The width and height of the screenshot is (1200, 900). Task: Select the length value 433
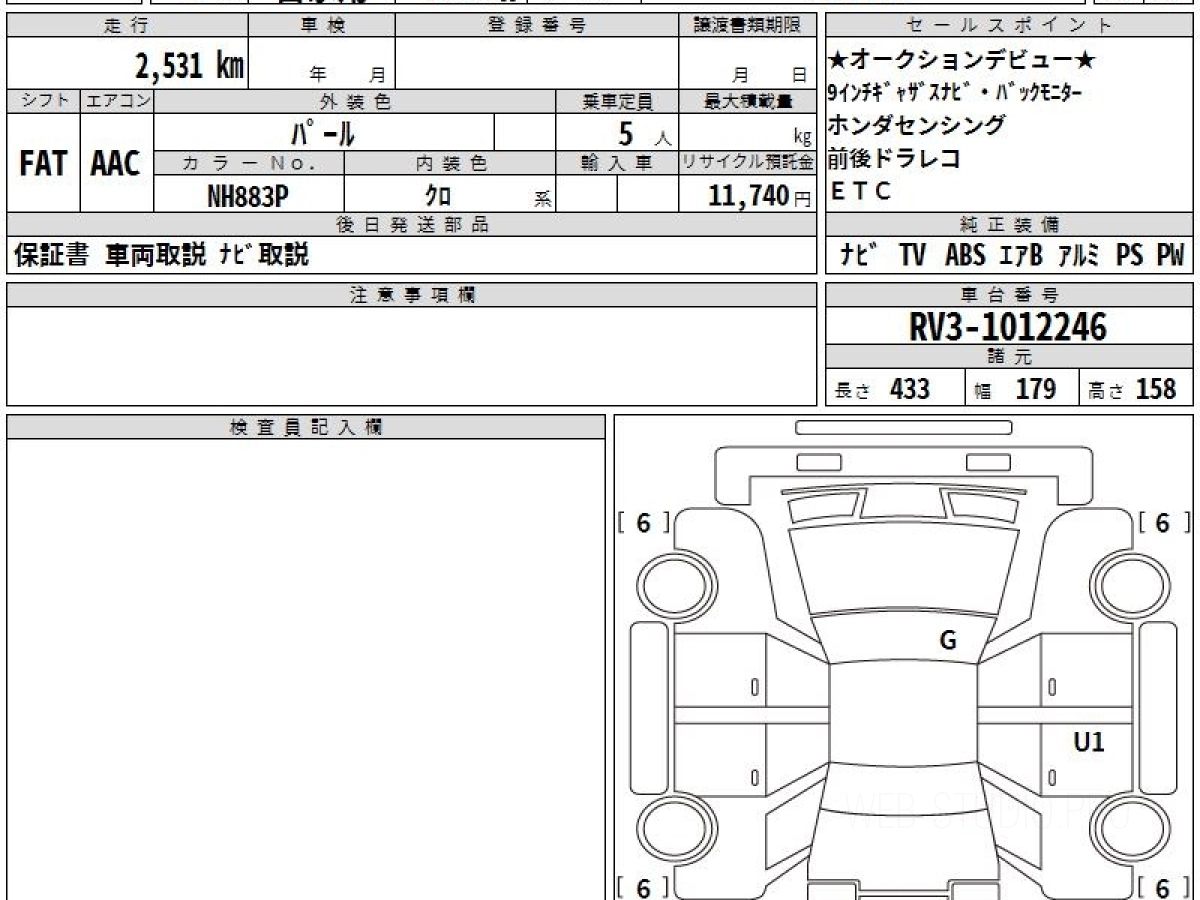910,389
